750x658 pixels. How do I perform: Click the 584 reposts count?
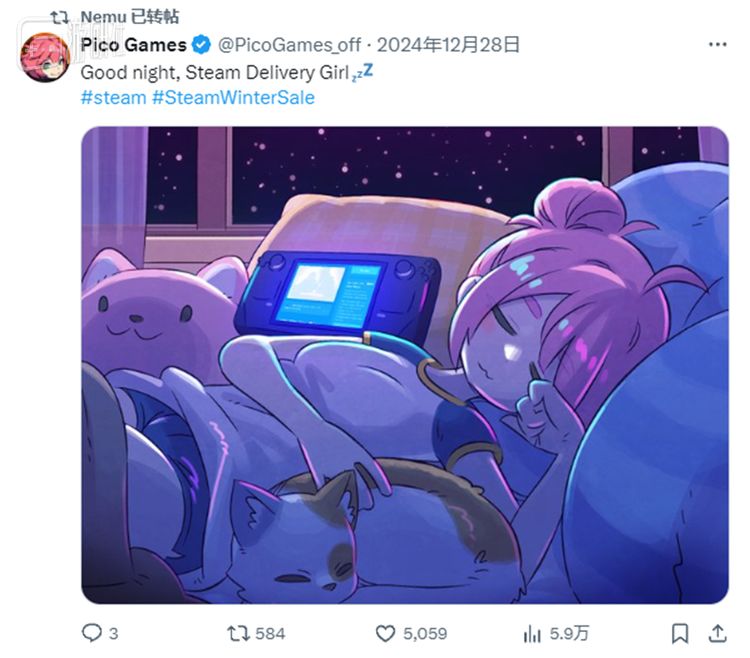pyautogui.click(x=270, y=633)
